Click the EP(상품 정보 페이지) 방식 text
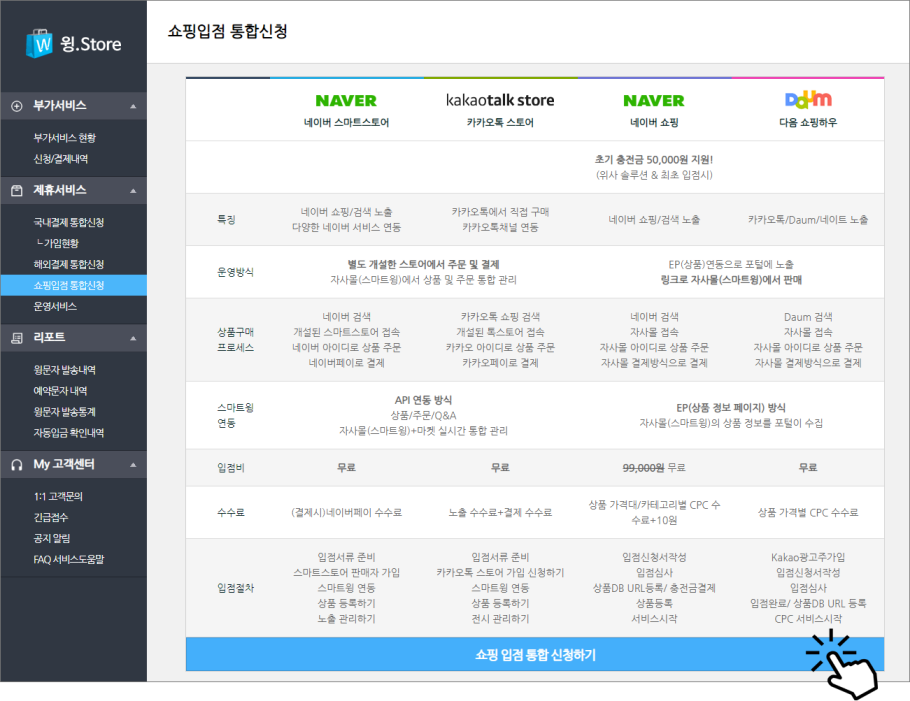The image size is (910, 701). (731, 407)
